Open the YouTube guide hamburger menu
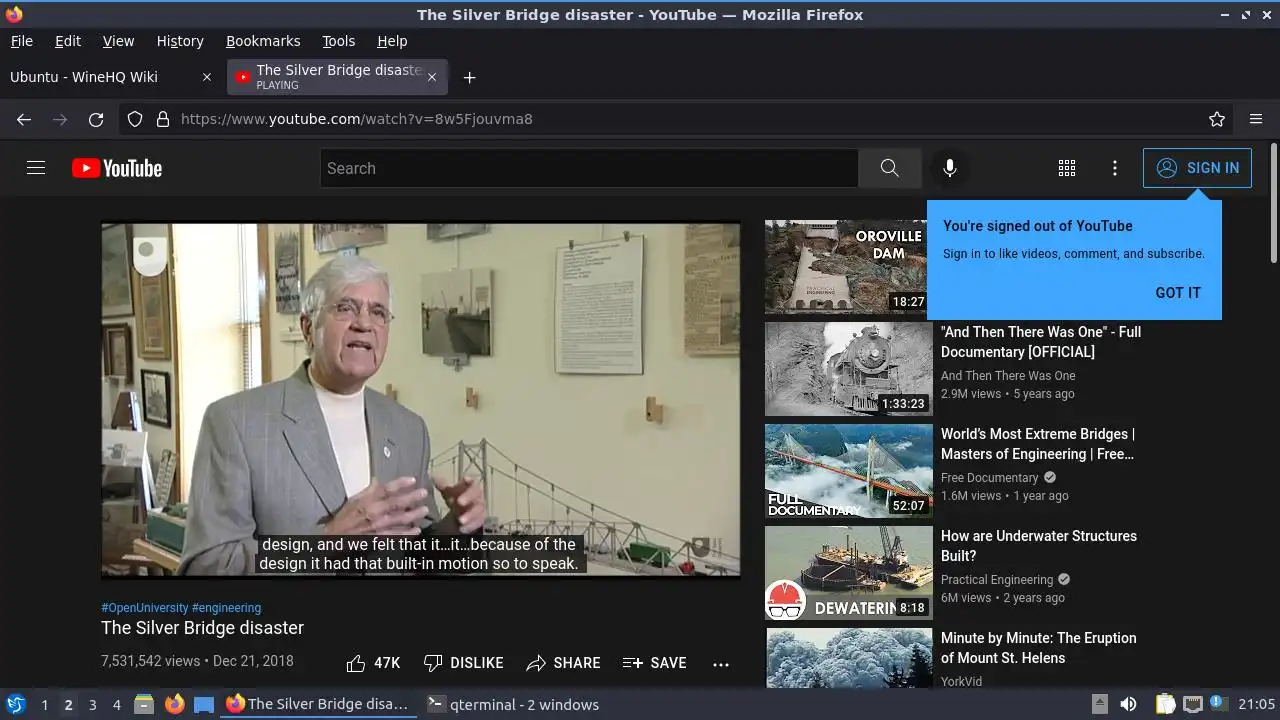Screen dimensions: 1280x720 pos(36,168)
